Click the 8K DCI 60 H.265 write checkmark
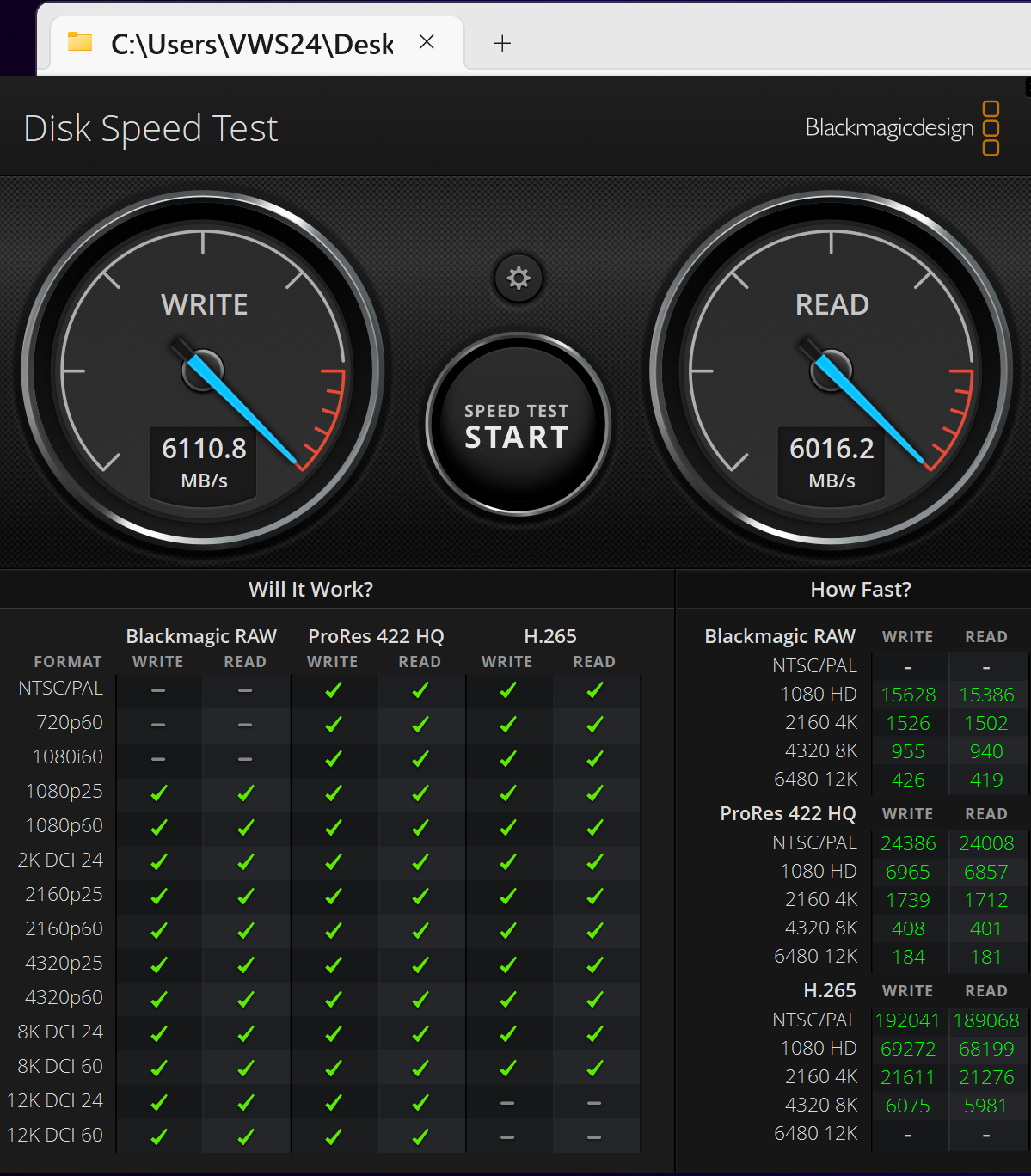Image resolution: width=1031 pixels, height=1176 pixels. point(508,1069)
